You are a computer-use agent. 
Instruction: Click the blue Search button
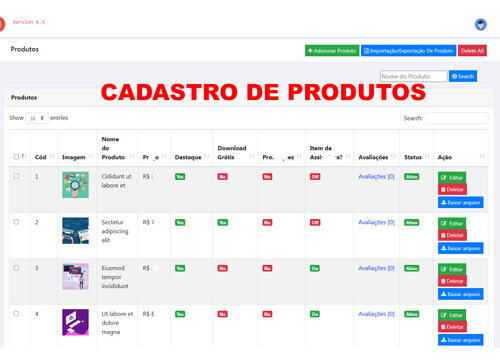click(463, 76)
